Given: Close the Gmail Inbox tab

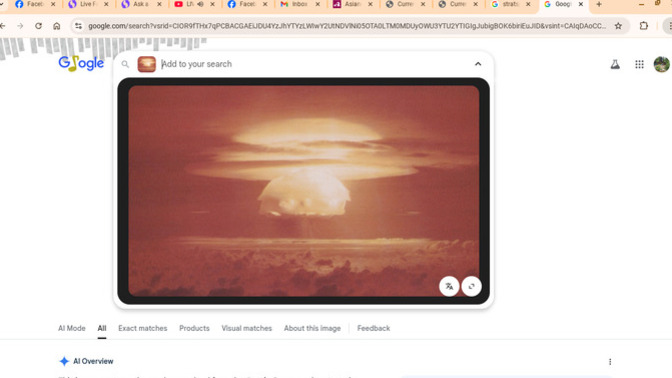Looking at the screenshot, I should [x=318, y=4].
